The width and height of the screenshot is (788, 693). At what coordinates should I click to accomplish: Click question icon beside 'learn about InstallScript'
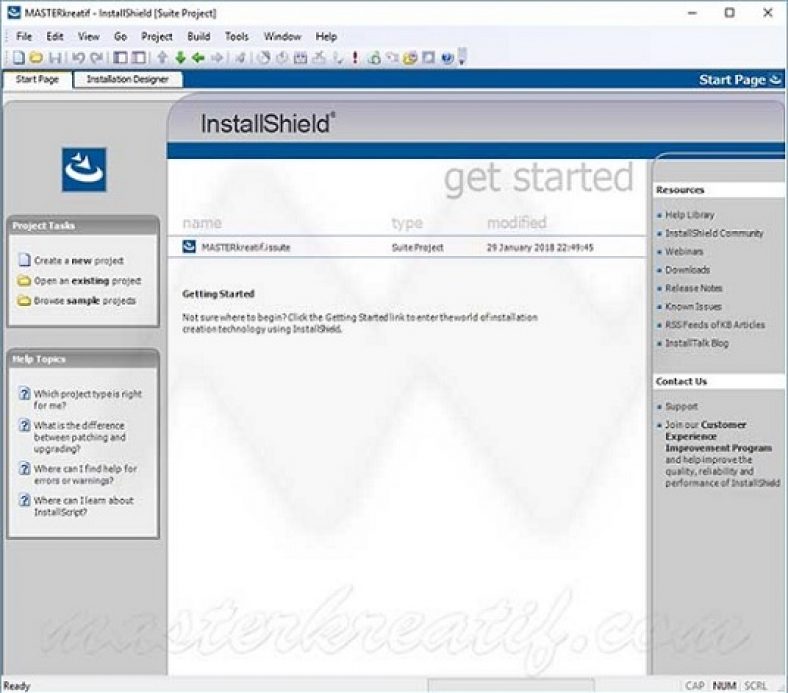(24, 500)
